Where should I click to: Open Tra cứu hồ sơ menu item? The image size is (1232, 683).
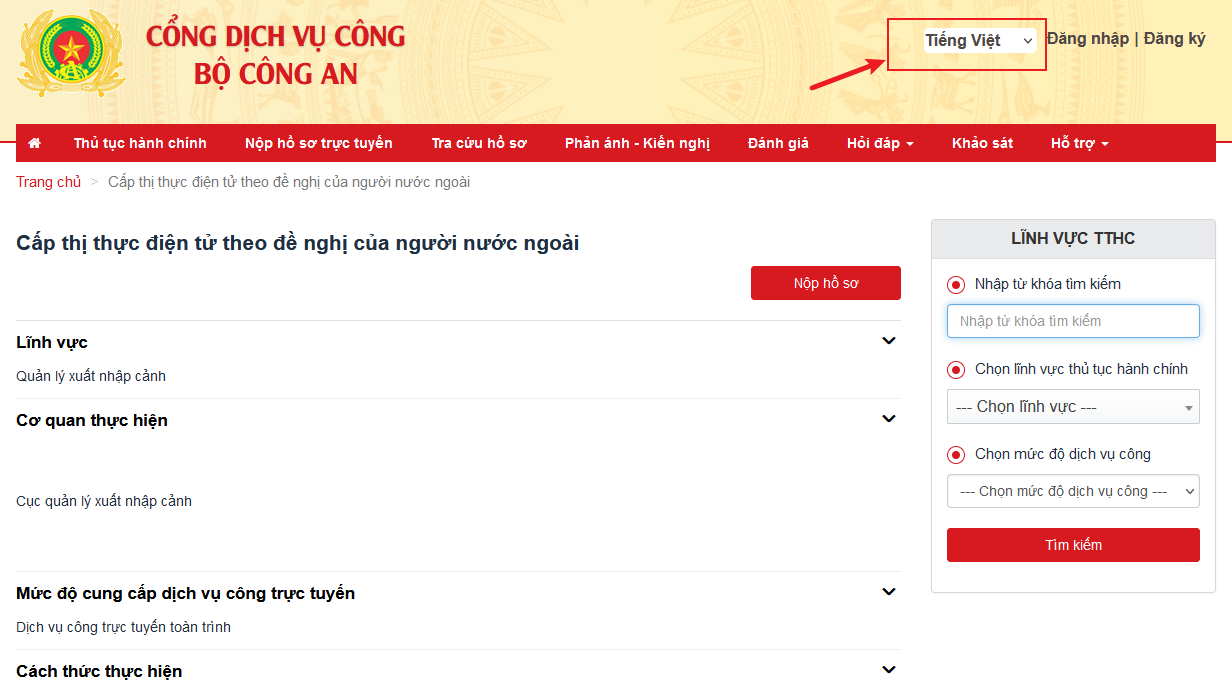point(479,144)
